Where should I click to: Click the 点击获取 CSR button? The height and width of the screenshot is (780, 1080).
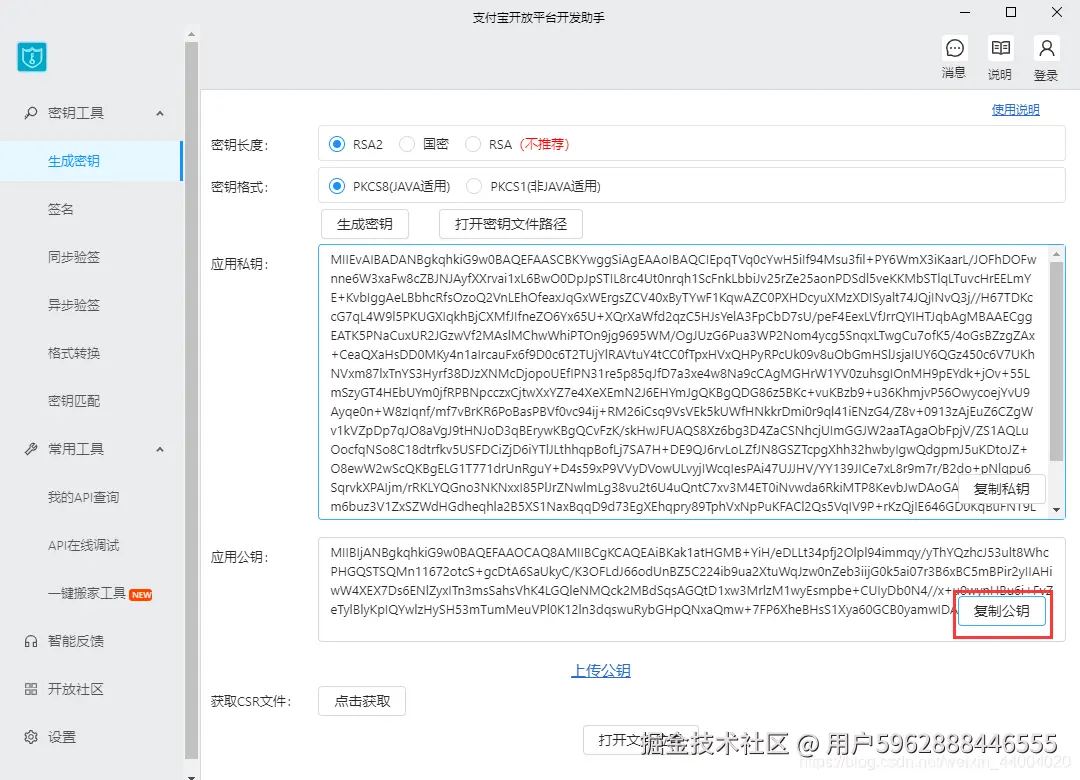coord(362,701)
